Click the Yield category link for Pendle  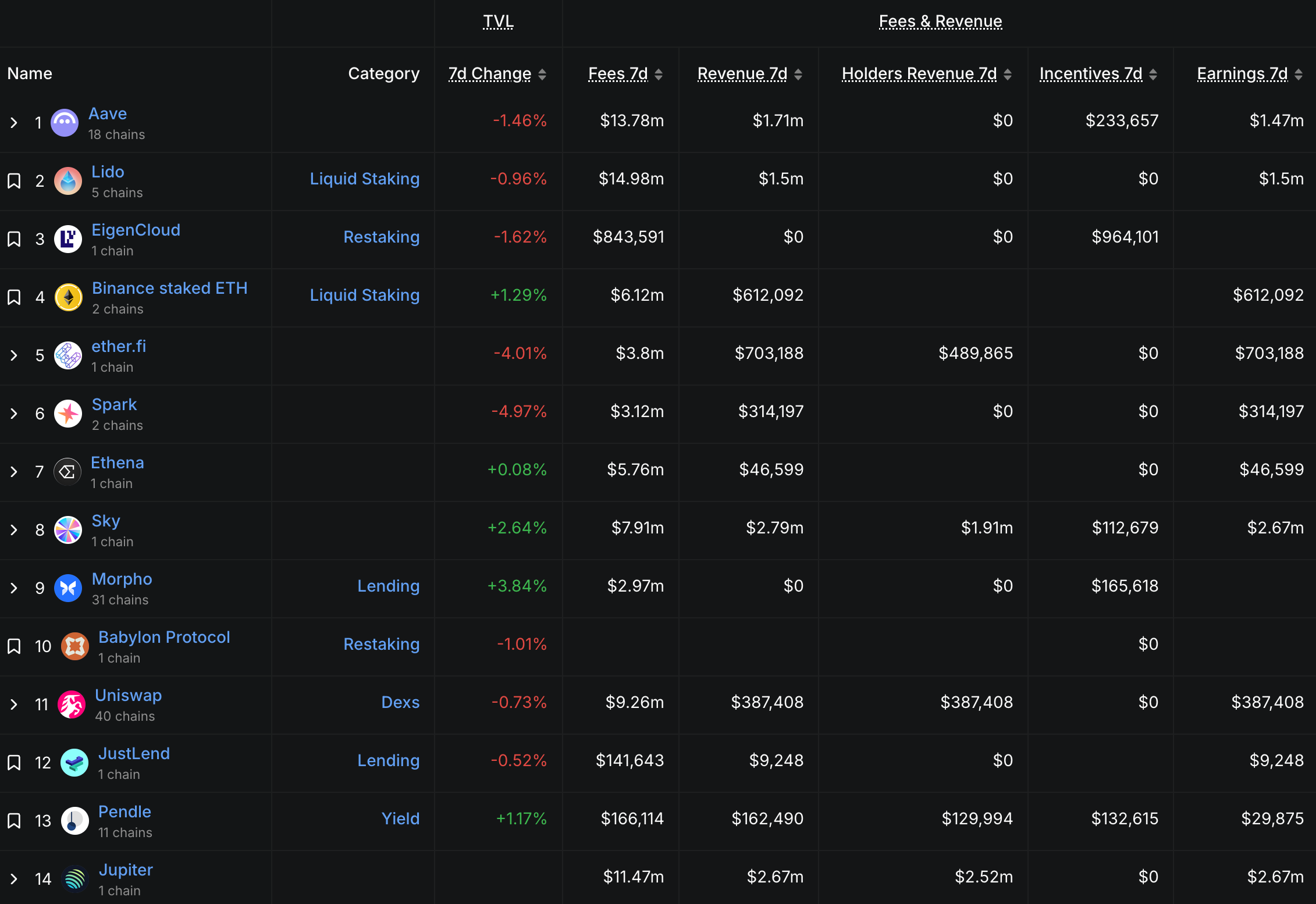pyautogui.click(x=400, y=818)
